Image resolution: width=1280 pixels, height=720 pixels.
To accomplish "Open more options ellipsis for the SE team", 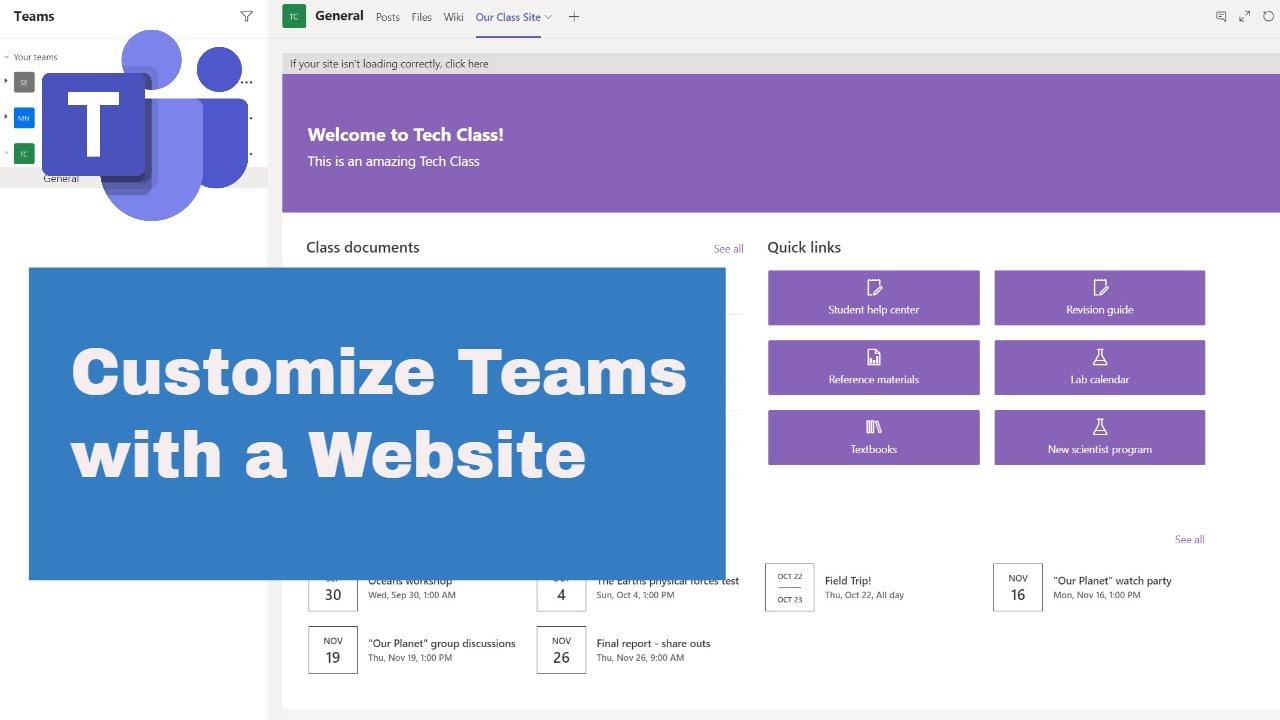I will tap(247, 82).
